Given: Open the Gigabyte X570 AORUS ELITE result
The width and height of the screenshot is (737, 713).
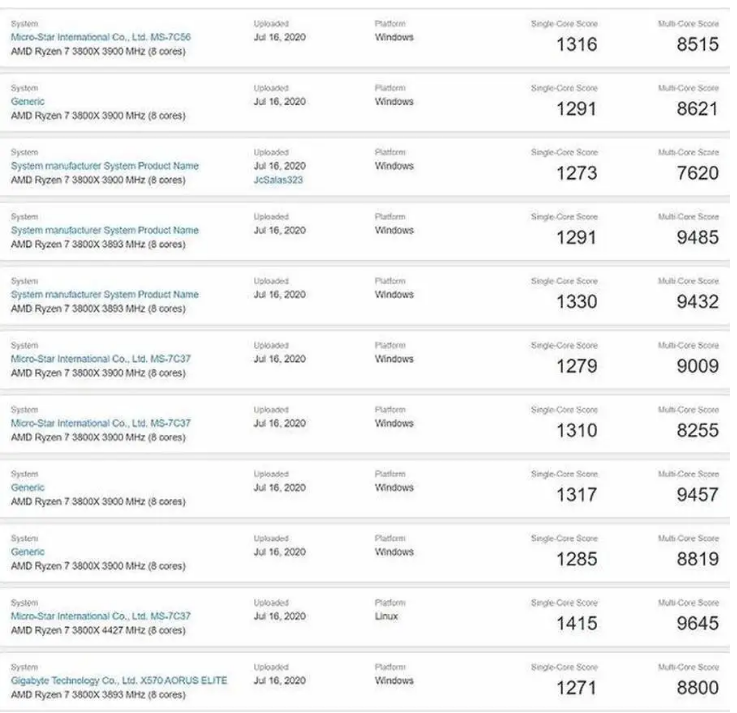Looking at the screenshot, I should pyautogui.click(x=118, y=680).
